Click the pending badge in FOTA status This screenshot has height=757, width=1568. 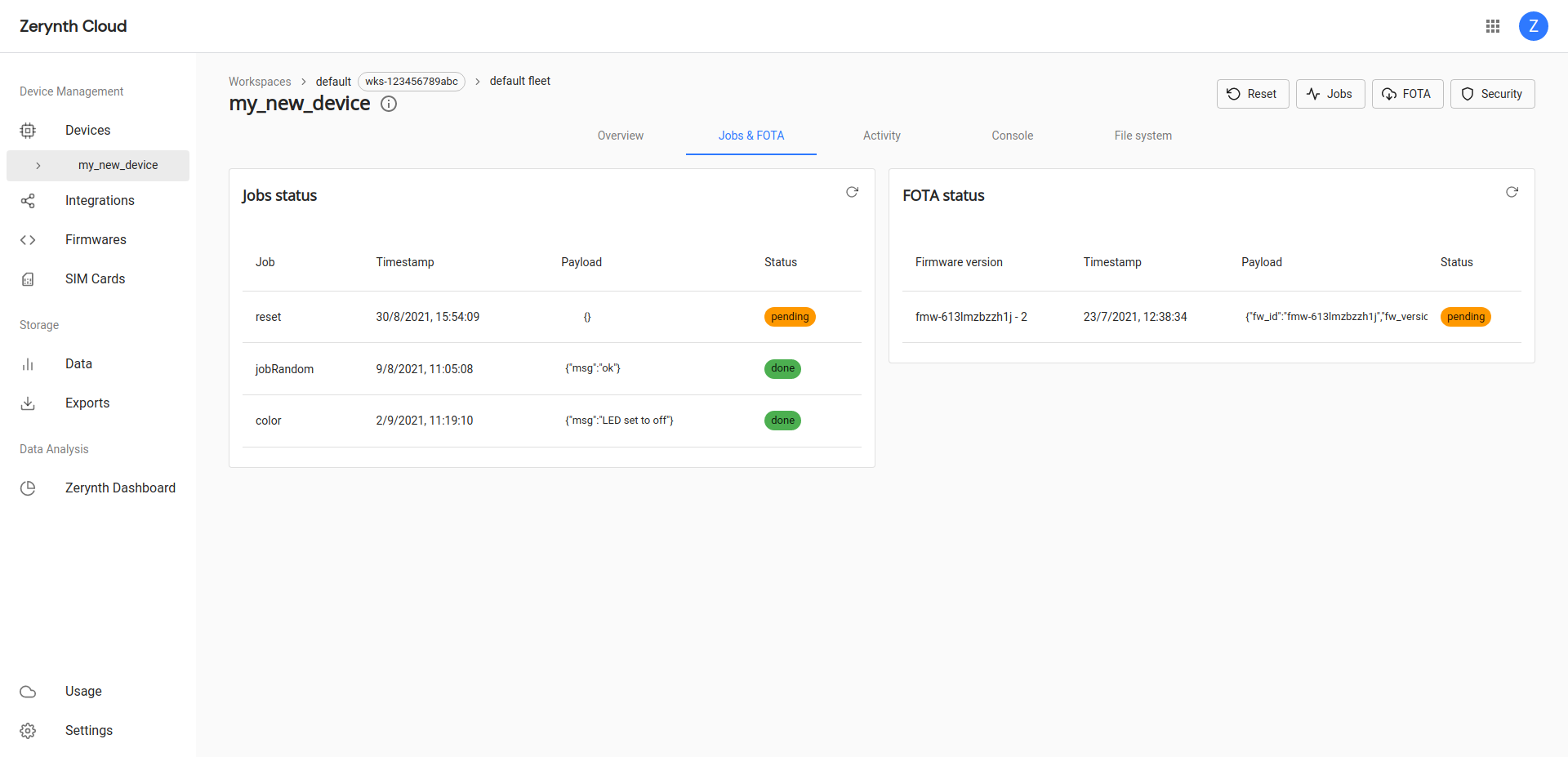1466,317
